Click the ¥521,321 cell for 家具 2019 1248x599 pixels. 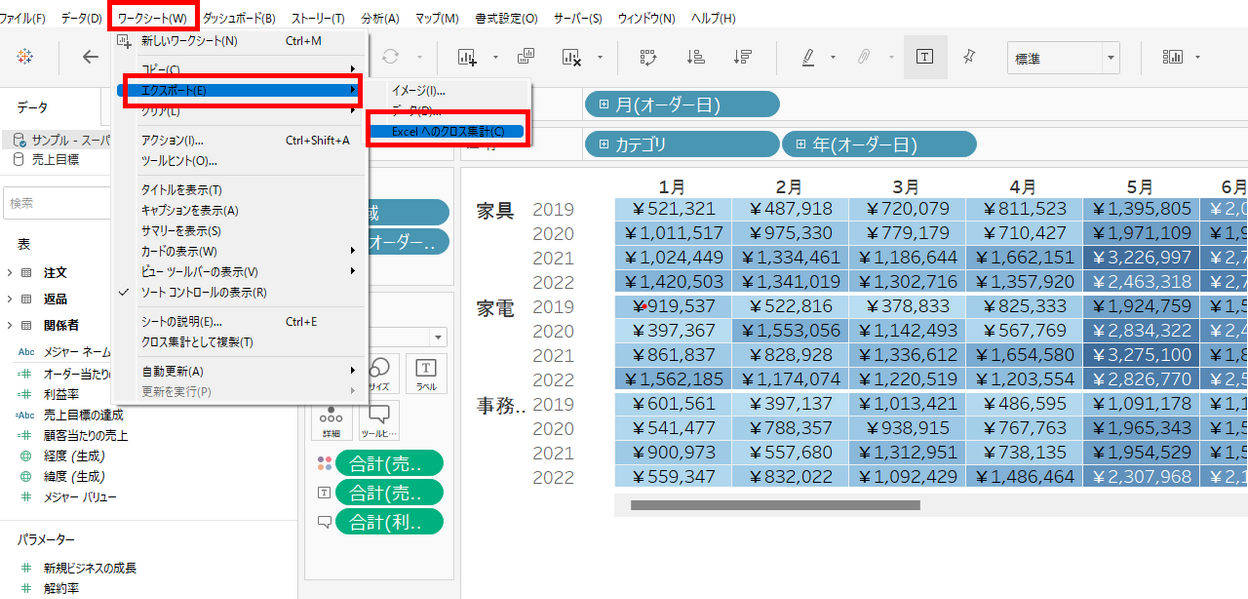(673, 209)
